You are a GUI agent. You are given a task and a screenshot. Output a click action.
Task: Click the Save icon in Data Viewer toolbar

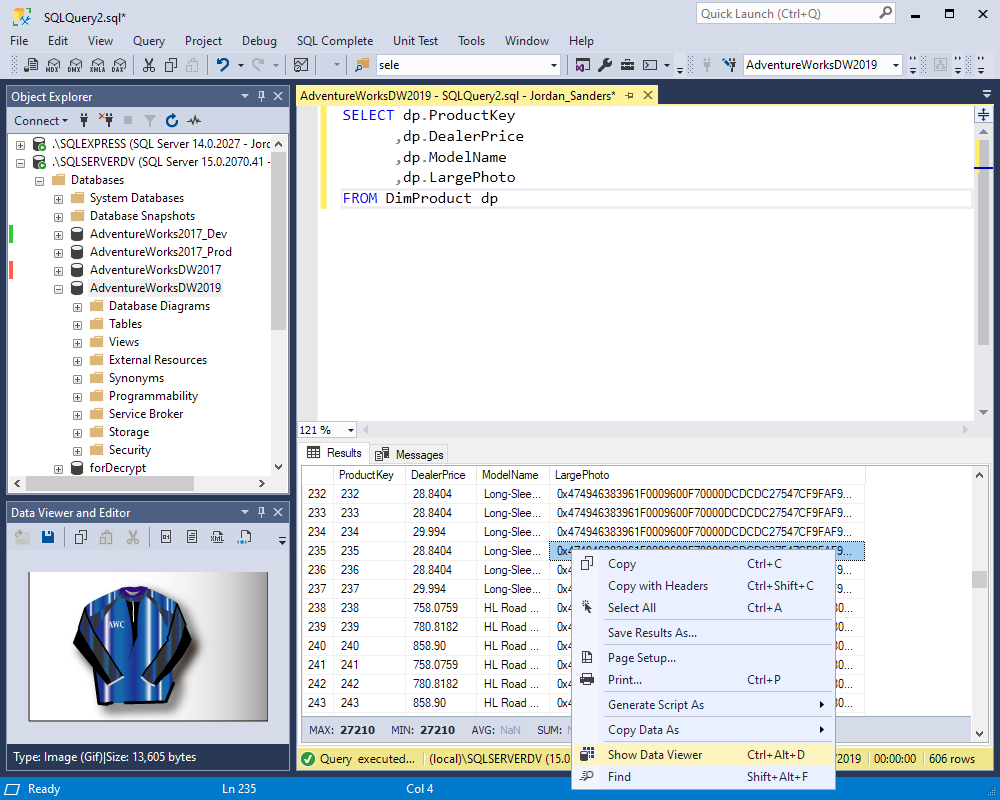click(x=47, y=537)
